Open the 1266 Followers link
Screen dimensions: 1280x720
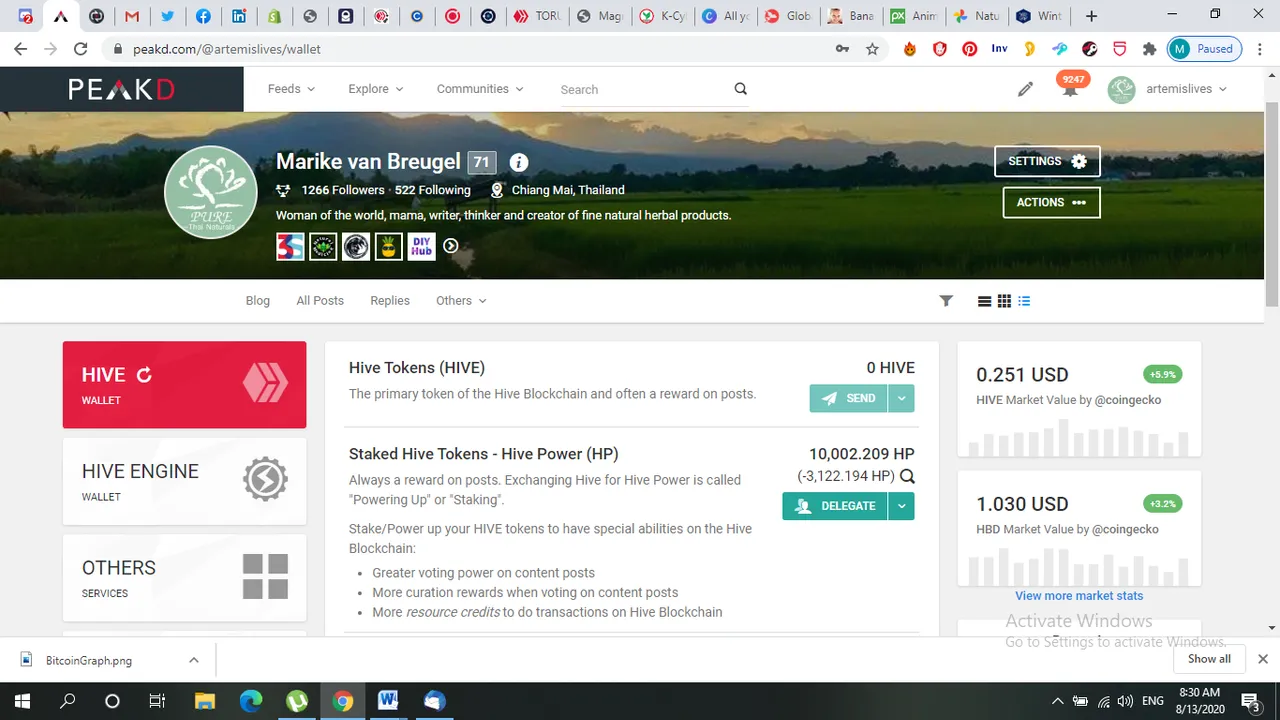click(x=343, y=190)
